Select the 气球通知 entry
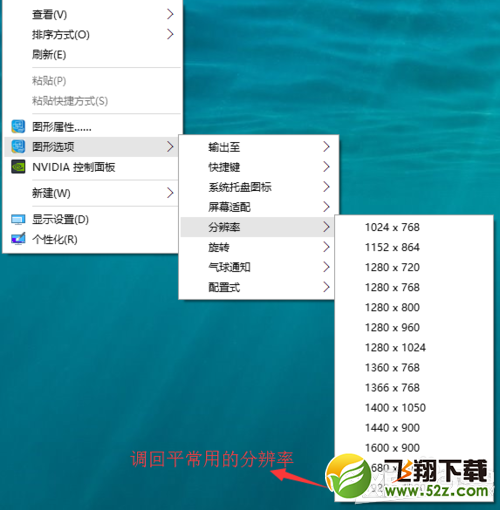Image resolution: width=500 pixels, height=510 pixels. (257, 267)
